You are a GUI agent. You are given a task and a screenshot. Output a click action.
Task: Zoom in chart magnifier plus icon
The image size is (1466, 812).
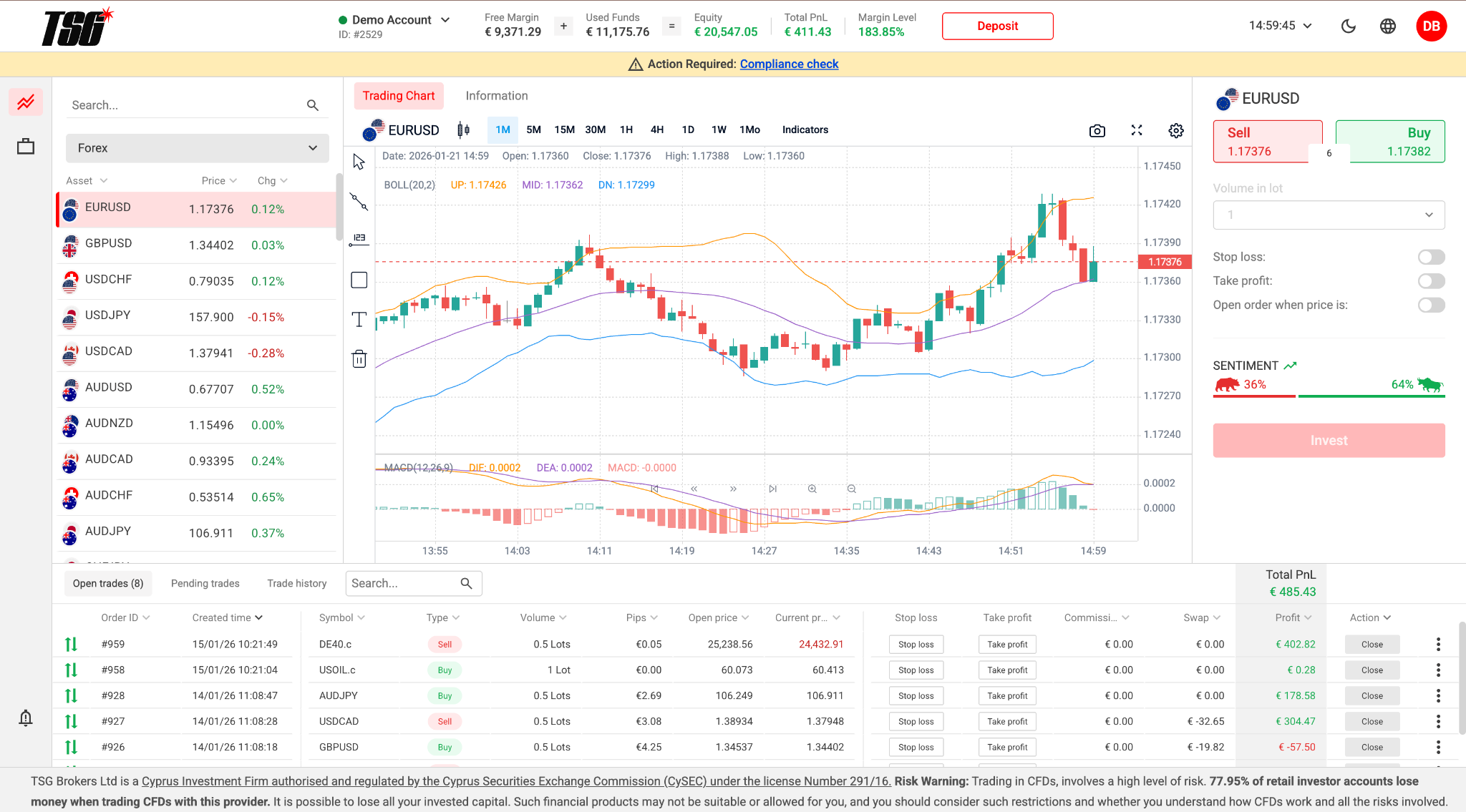(812, 489)
